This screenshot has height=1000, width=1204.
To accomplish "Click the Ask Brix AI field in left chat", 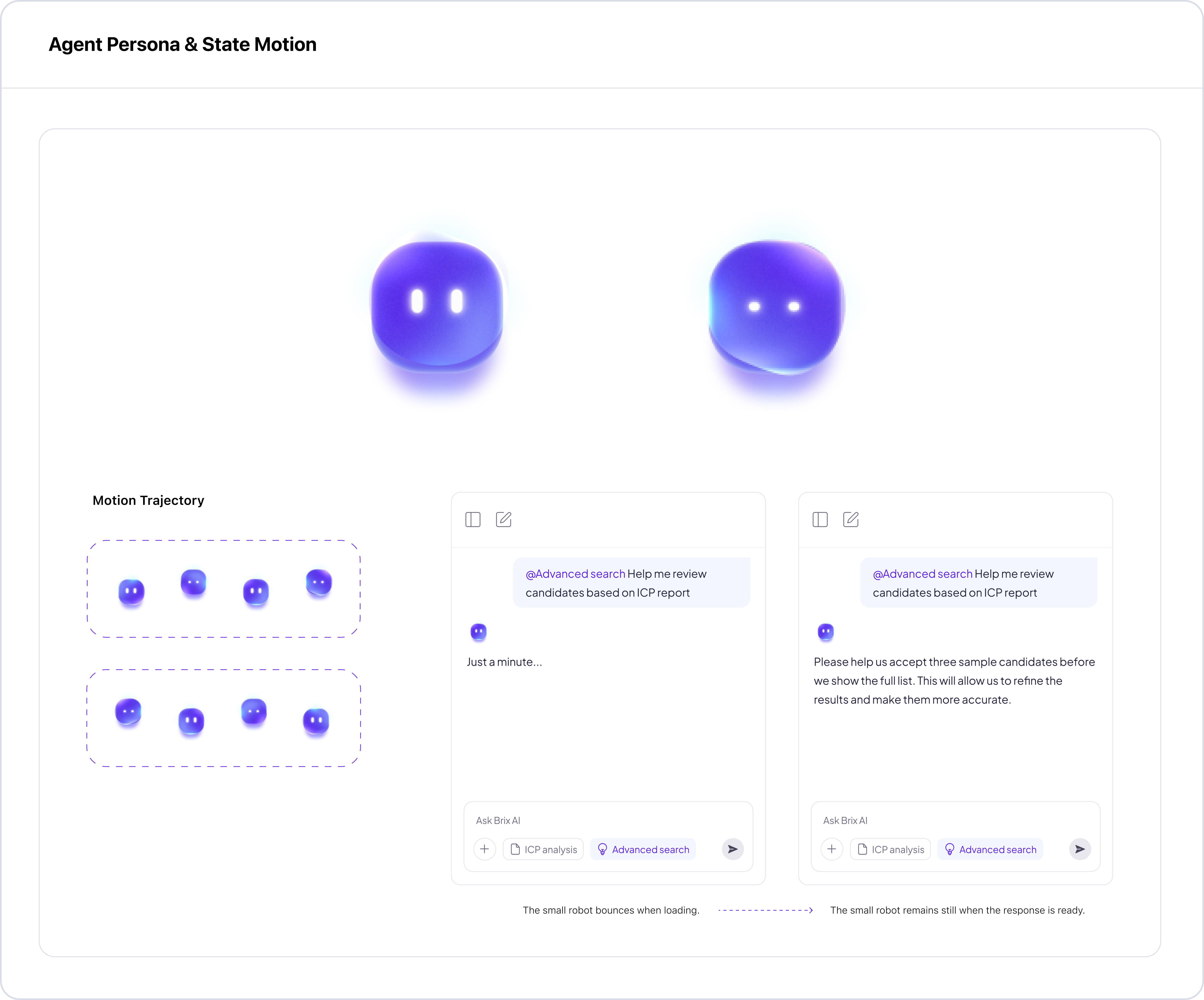I will pyautogui.click(x=608, y=820).
